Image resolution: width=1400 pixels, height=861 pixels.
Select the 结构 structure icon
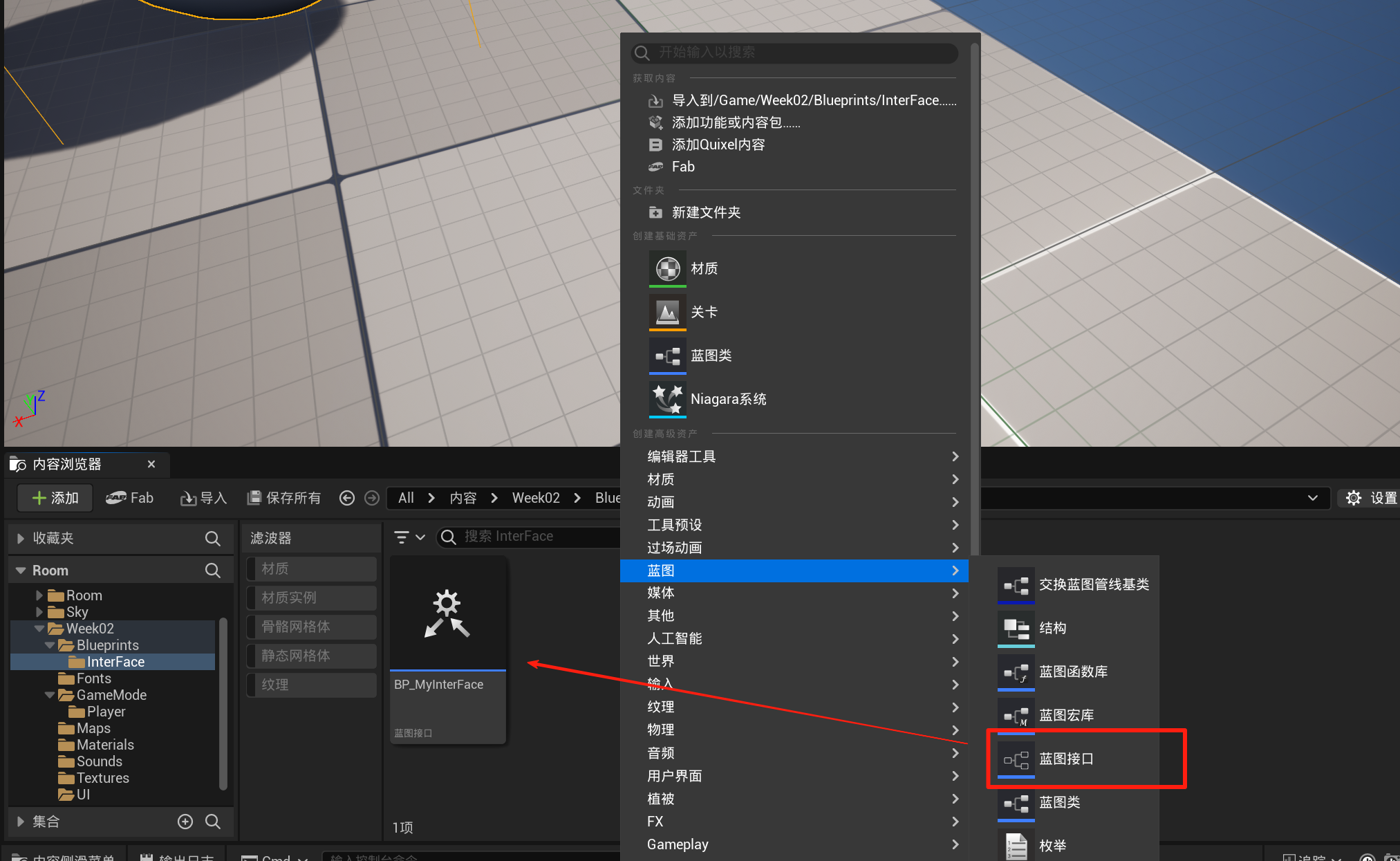(x=1016, y=629)
